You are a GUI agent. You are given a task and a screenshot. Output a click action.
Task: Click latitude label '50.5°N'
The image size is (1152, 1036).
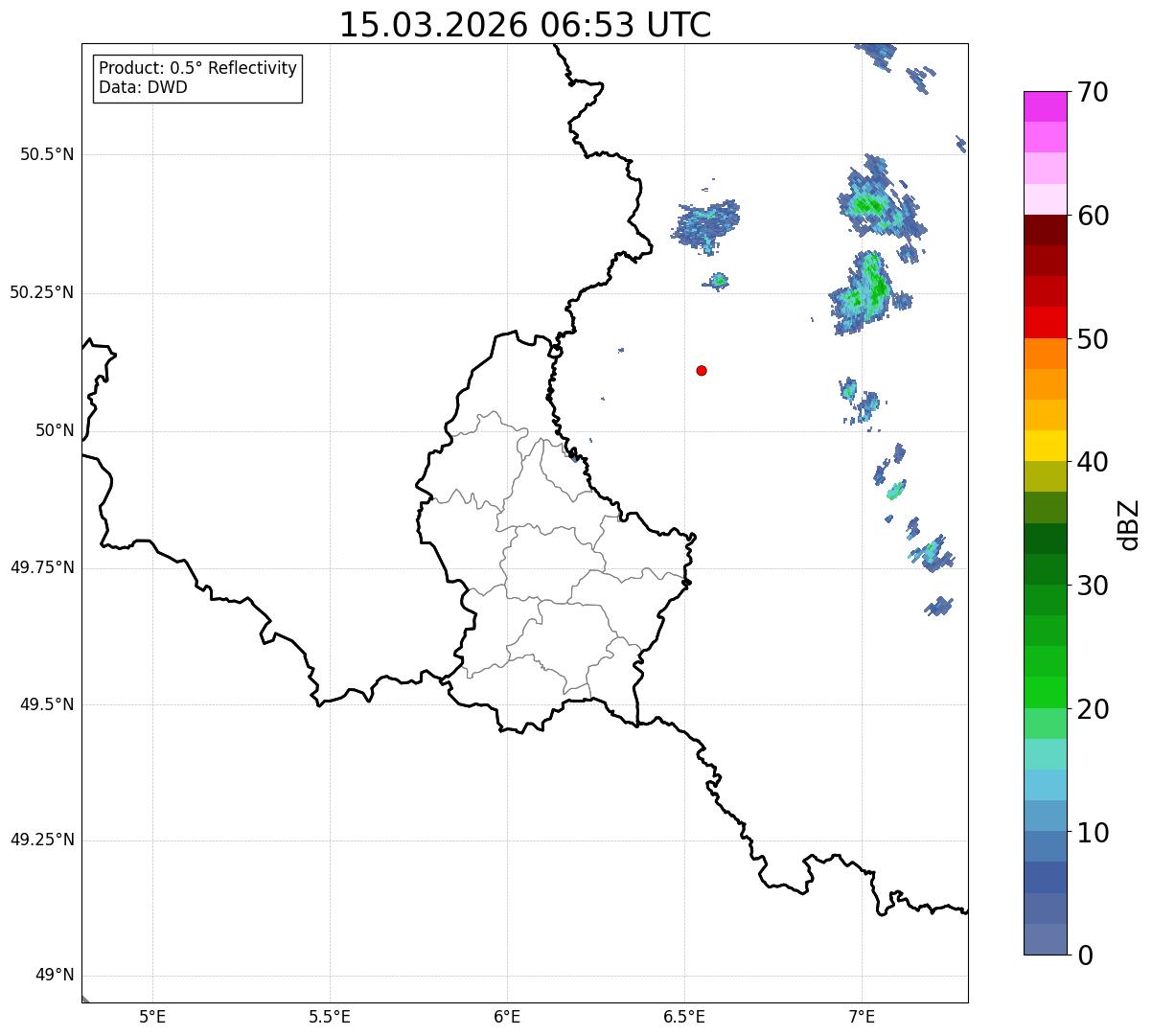(x=46, y=154)
